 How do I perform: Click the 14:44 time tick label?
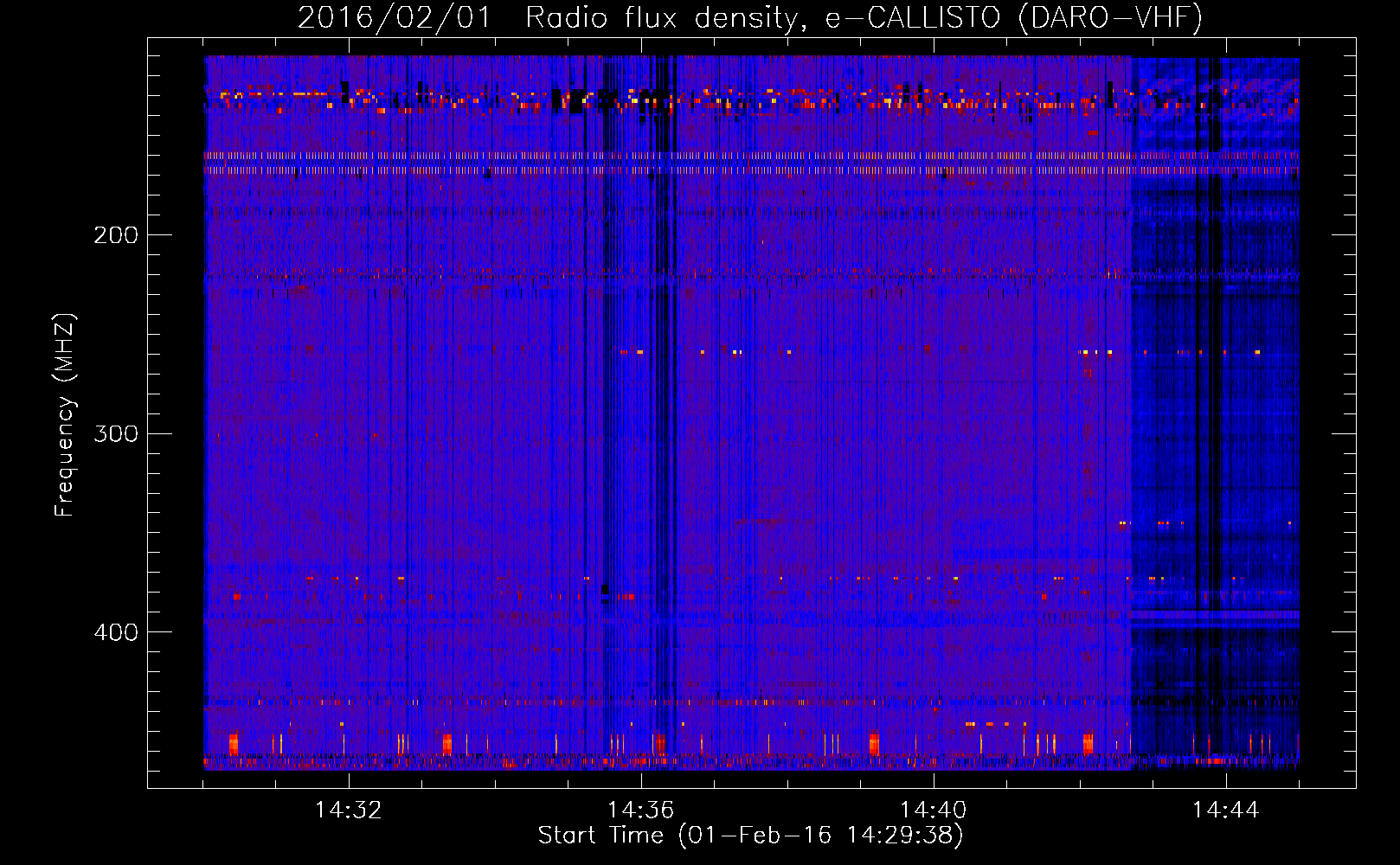click(1225, 811)
